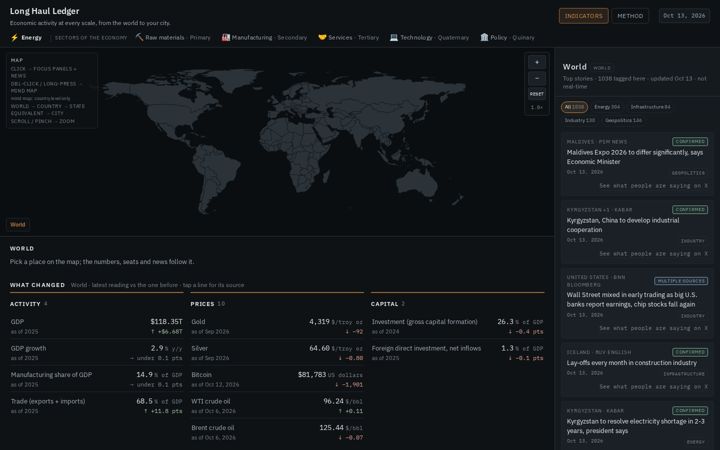Click the Policy building icon
This screenshot has width=720, height=450.
pyautogui.click(x=484, y=38)
